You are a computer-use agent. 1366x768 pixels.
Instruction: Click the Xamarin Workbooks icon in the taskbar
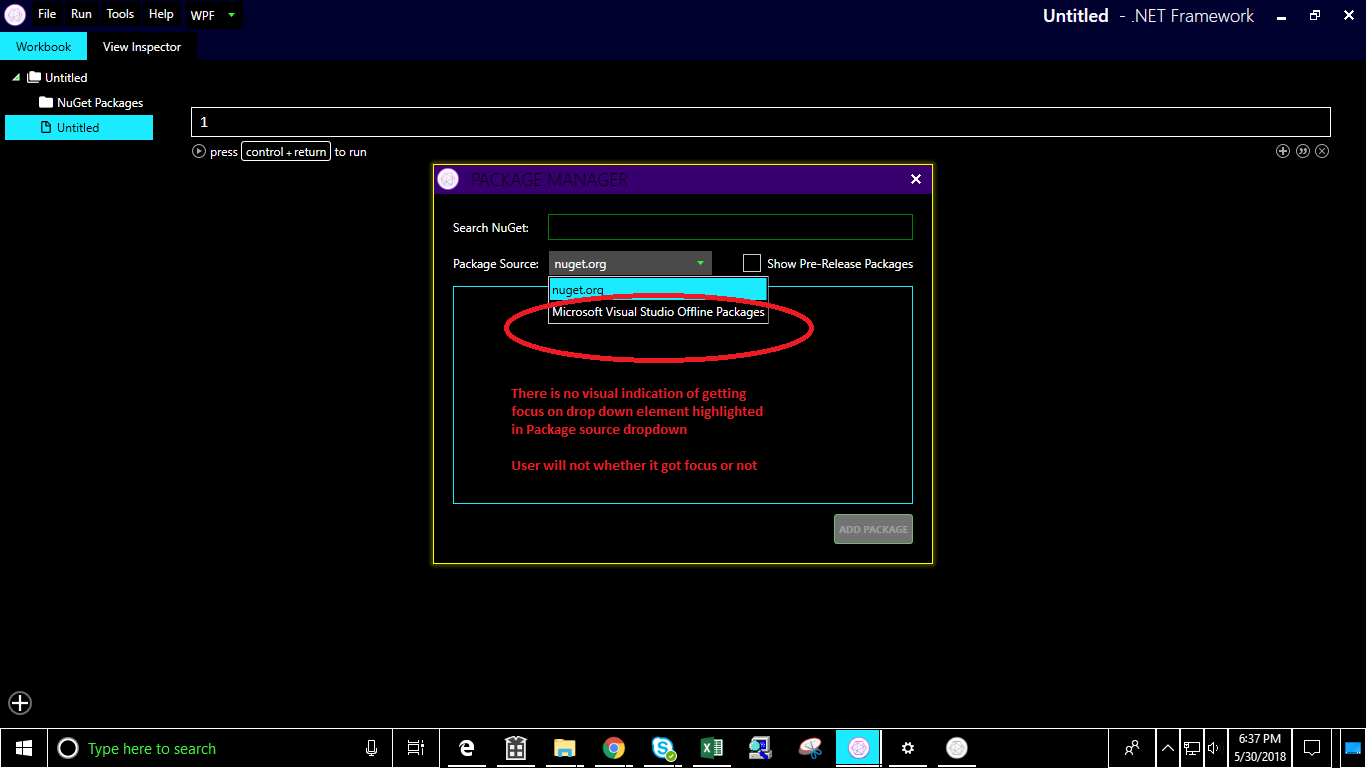pos(858,747)
